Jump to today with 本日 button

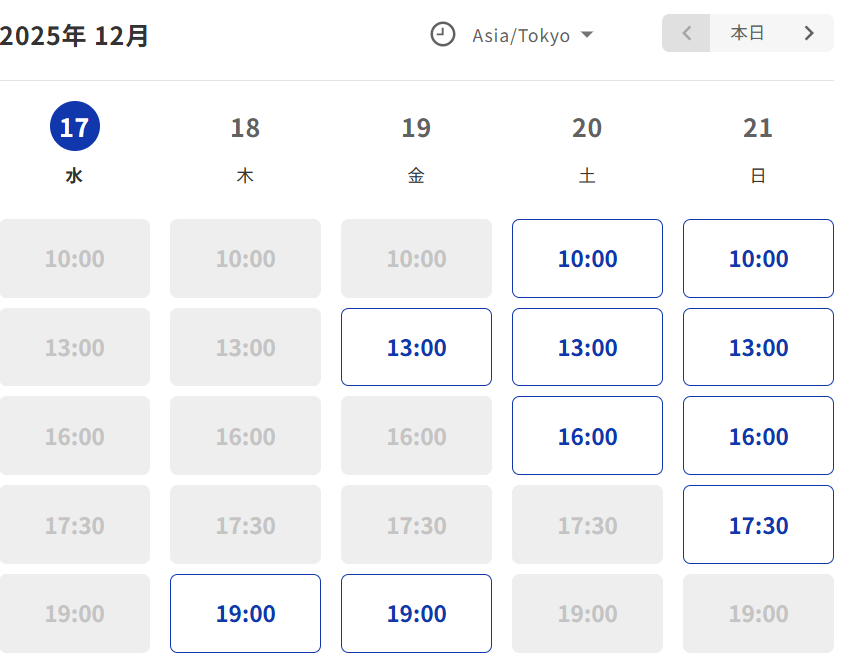(747, 33)
